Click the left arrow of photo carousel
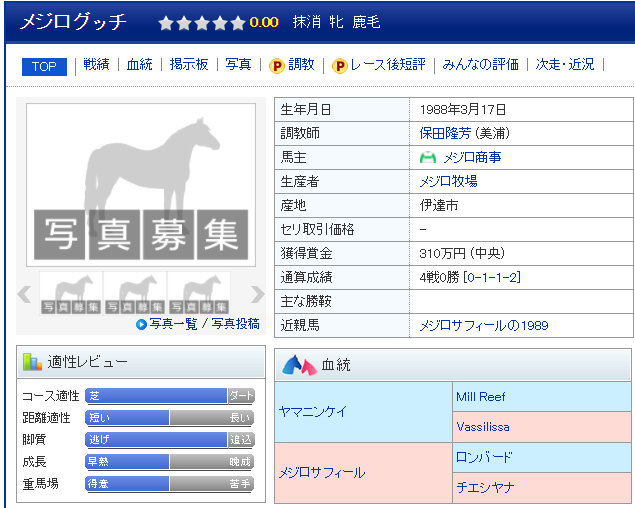Image resolution: width=635 pixels, height=508 pixels. click(x=24, y=294)
